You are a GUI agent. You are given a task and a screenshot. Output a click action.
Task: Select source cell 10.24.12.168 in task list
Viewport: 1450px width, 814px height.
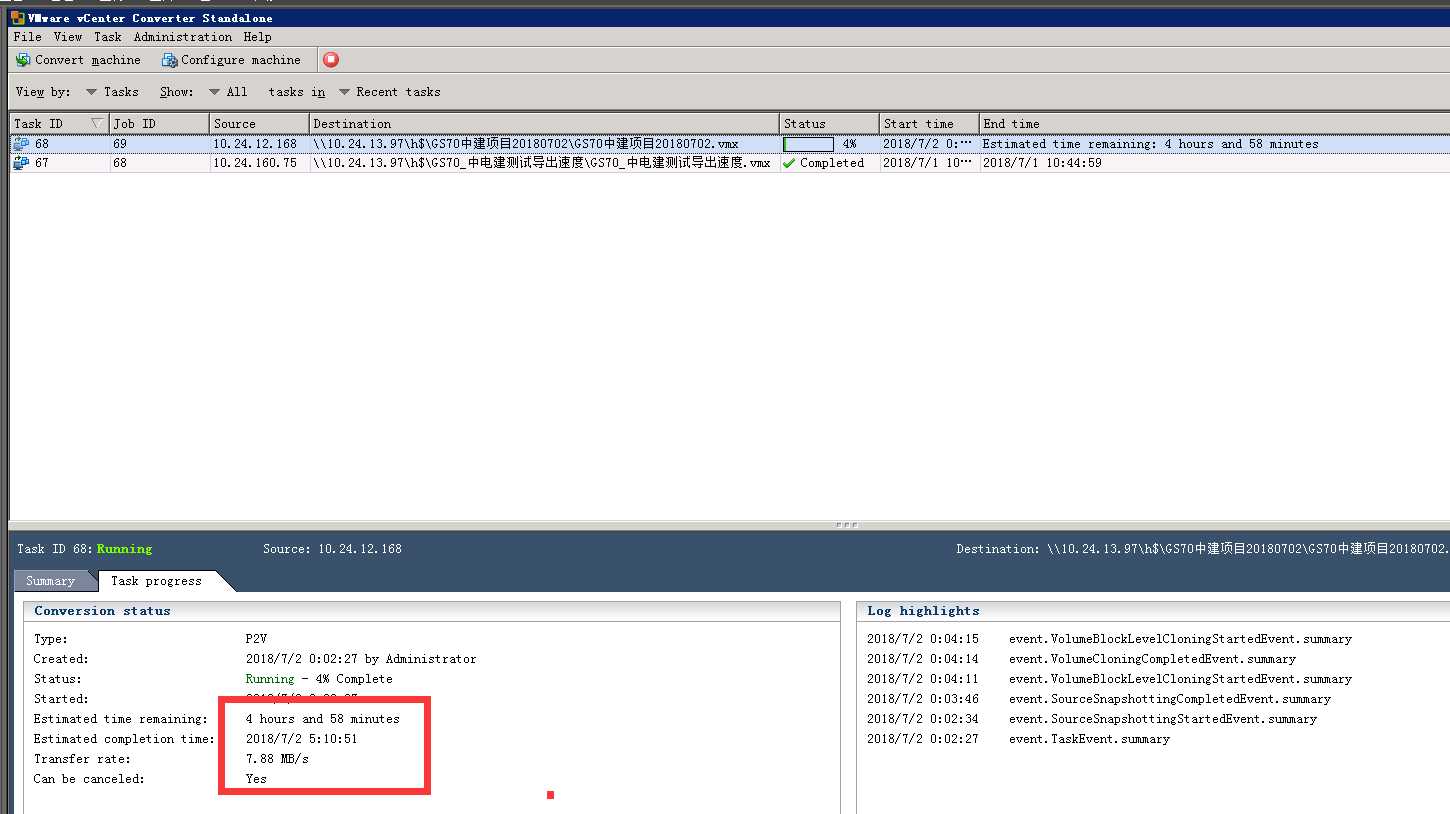click(255, 144)
